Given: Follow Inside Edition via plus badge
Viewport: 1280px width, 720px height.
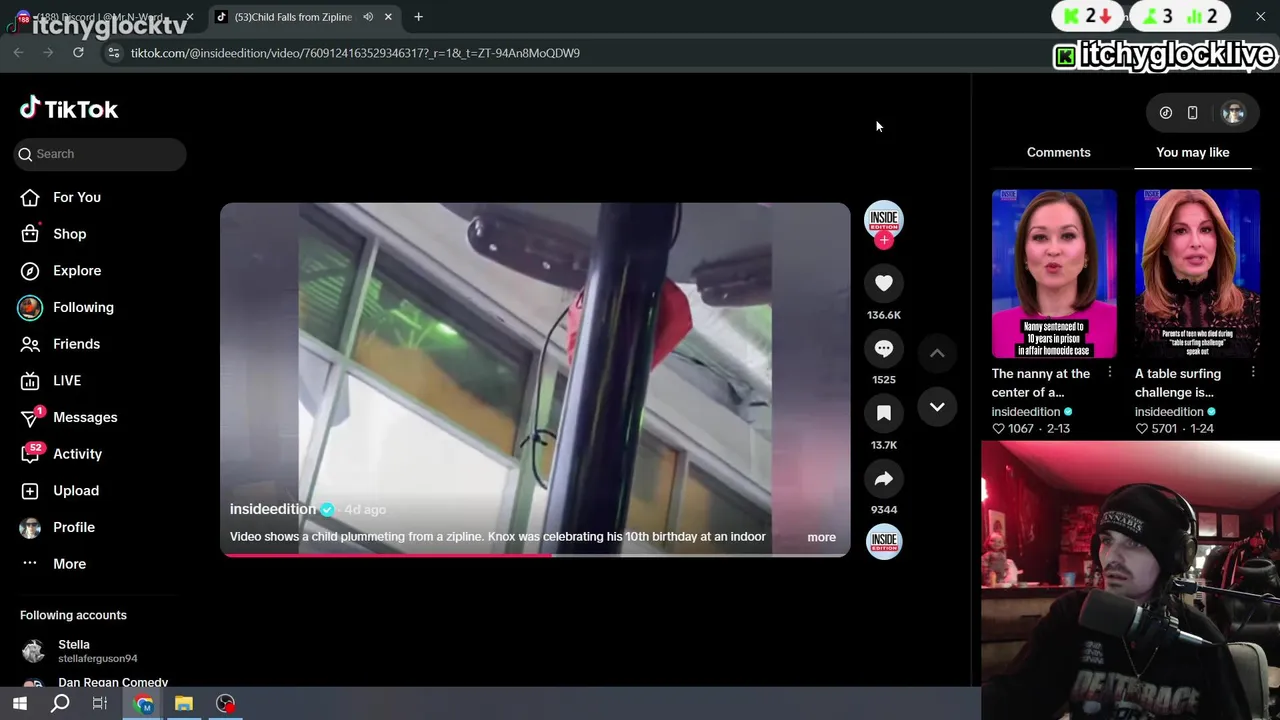Looking at the screenshot, I should pyautogui.click(x=884, y=240).
